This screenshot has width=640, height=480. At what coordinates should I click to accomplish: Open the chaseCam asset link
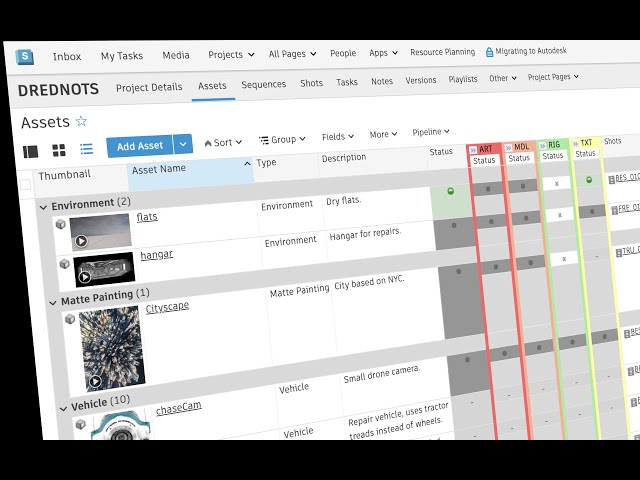pos(179,408)
